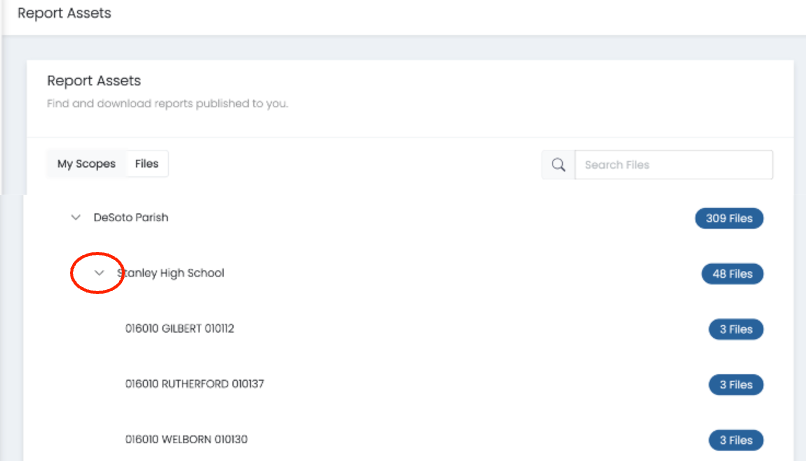This screenshot has height=461, width=806.
Task: Focus the Search Files input field
Action: pos(673,165)
